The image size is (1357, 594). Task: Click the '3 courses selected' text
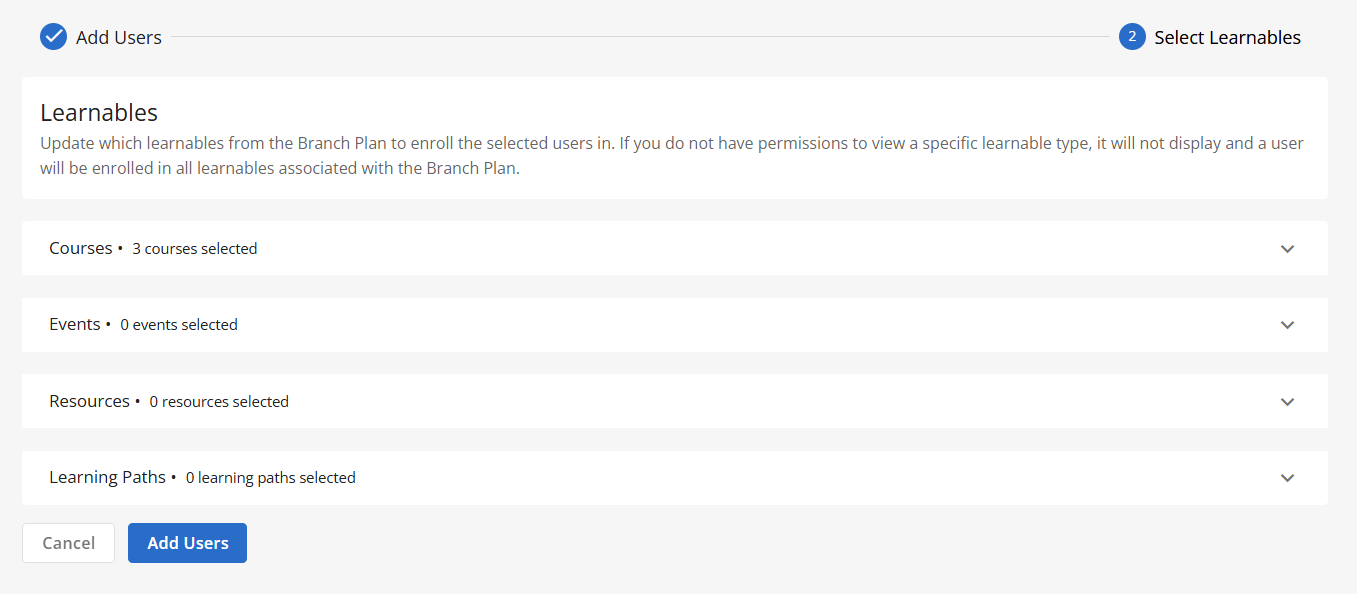click(x=195, y=249)
